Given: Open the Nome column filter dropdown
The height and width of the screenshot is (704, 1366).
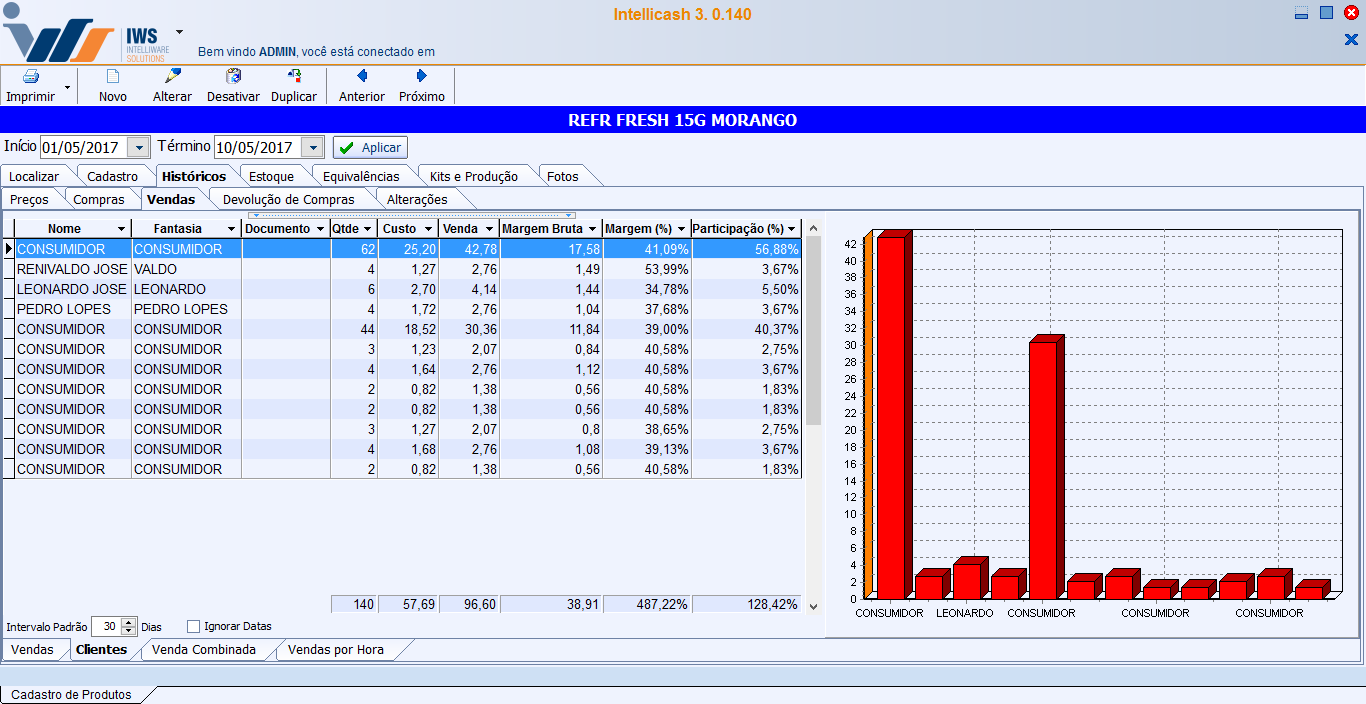Looking at the screenshot, I should [122, 229].
